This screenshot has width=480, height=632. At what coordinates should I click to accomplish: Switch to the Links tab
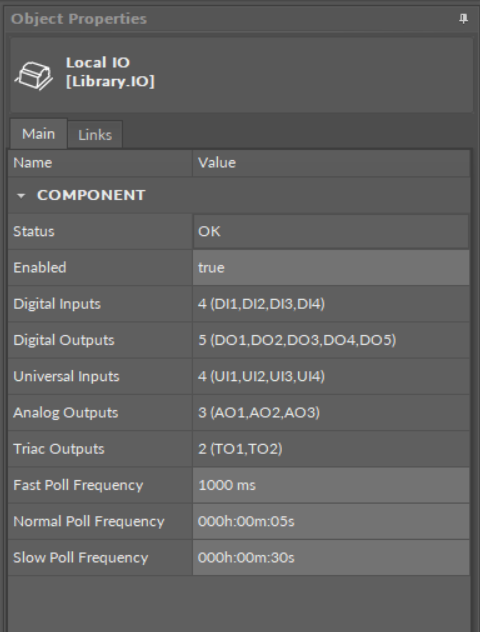click(x=95, y=135)
